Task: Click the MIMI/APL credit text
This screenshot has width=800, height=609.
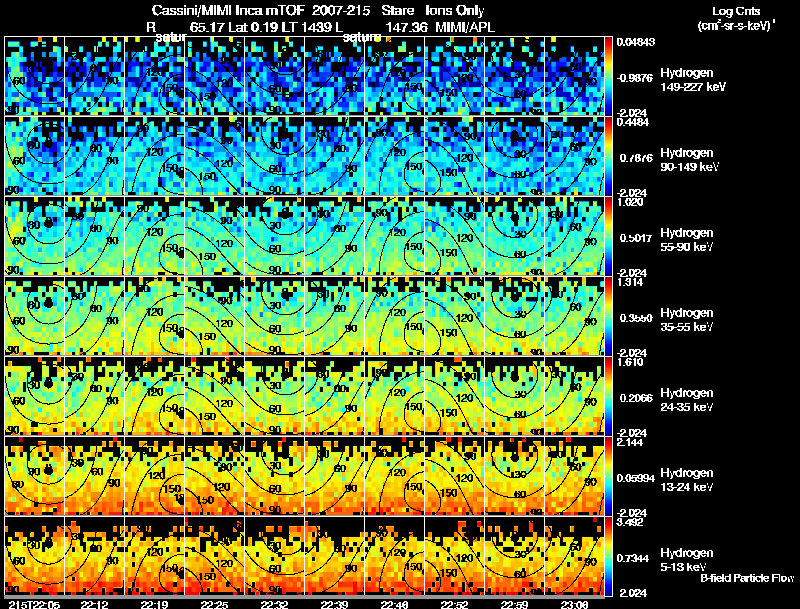Action: pos(465,27)
